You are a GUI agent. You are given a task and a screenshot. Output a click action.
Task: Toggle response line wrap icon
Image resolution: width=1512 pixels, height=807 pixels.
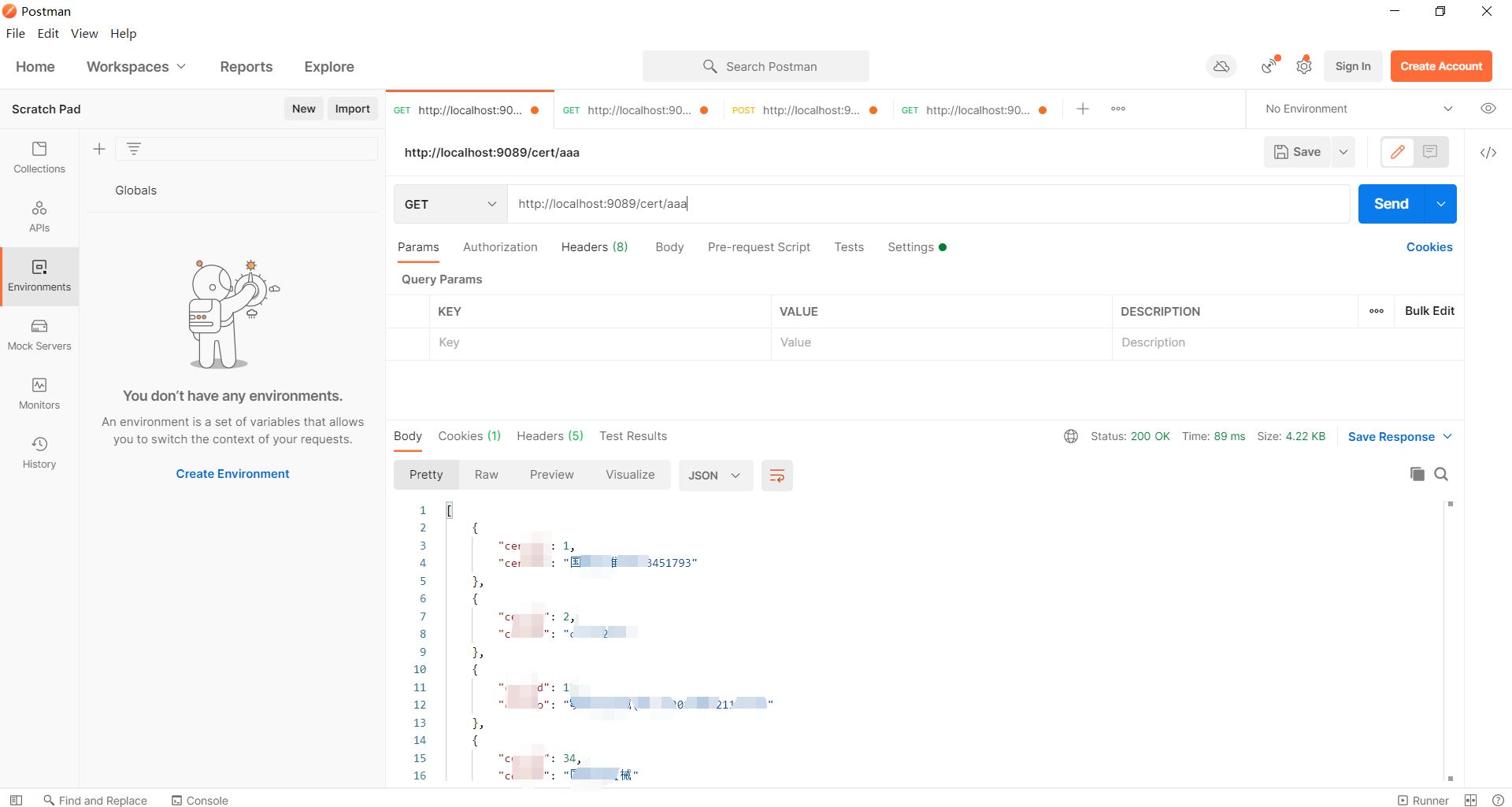777,476
